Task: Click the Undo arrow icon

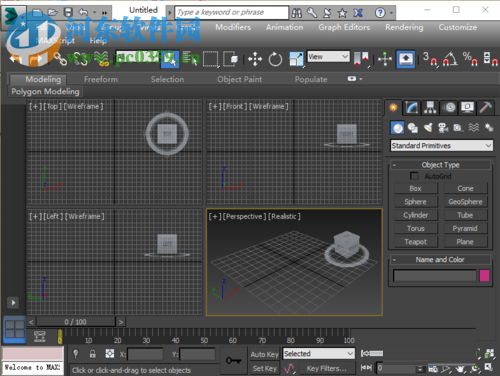Action: (83, 13)
